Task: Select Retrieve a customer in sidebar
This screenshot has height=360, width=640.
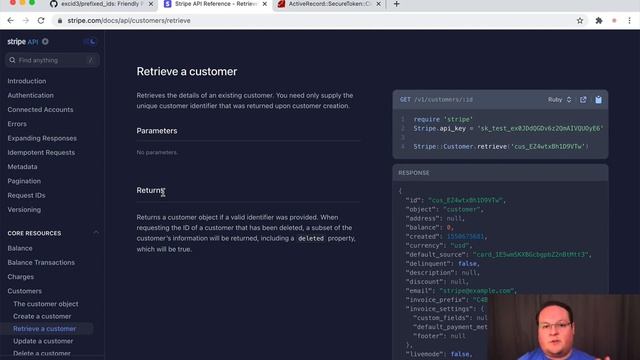Action: pos(44,329)
